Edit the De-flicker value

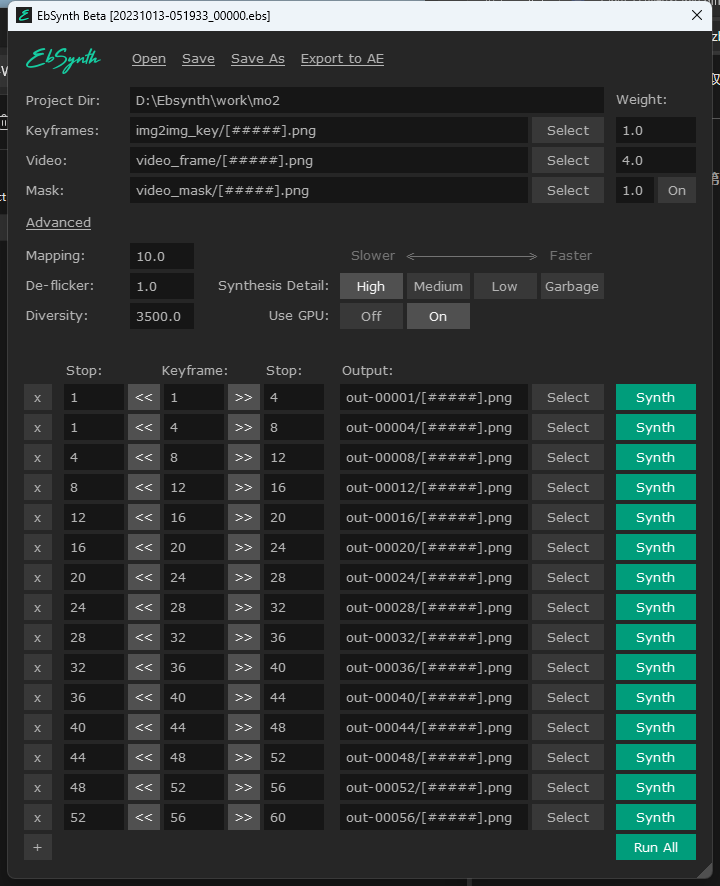(x=162, y=286)
